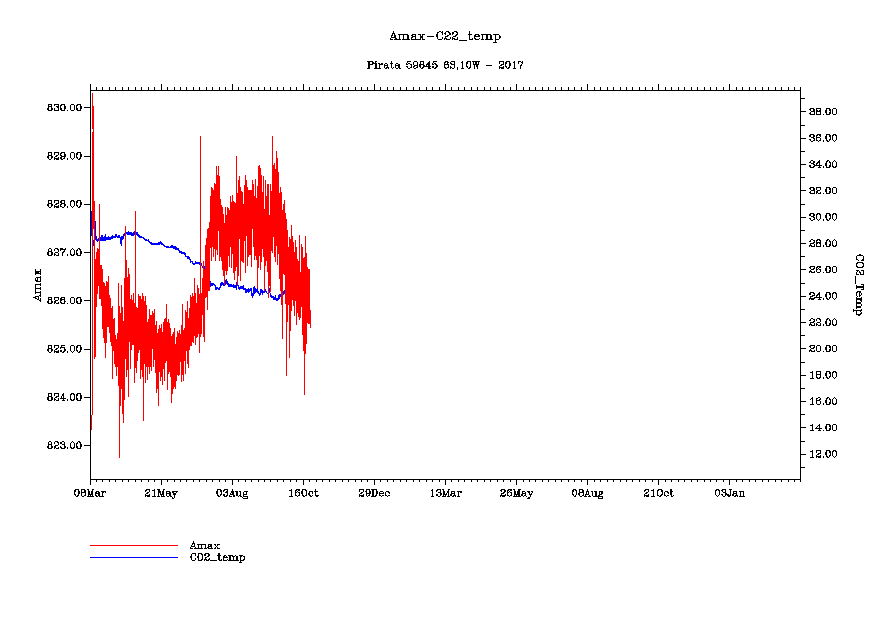Click the chart title Amax-C22_temp
Viewport: 891px width, 630px height.
(x=445, y=36)
